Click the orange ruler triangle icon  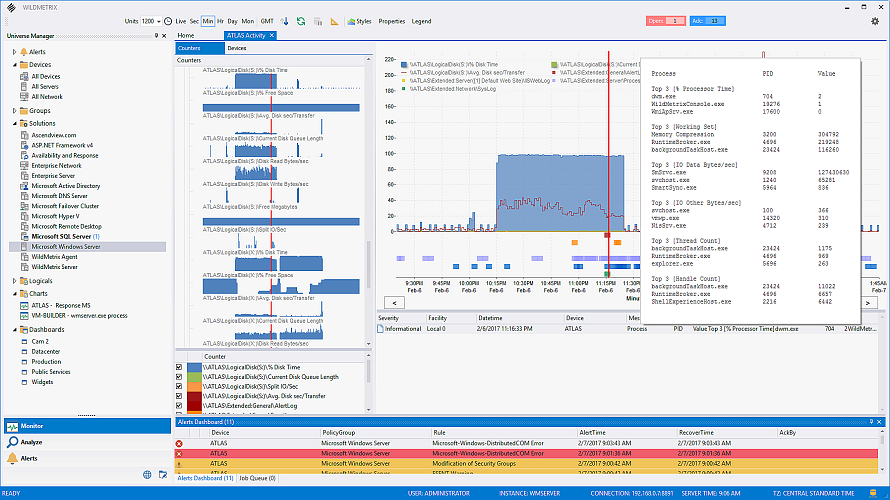click(x=334, y=22)
